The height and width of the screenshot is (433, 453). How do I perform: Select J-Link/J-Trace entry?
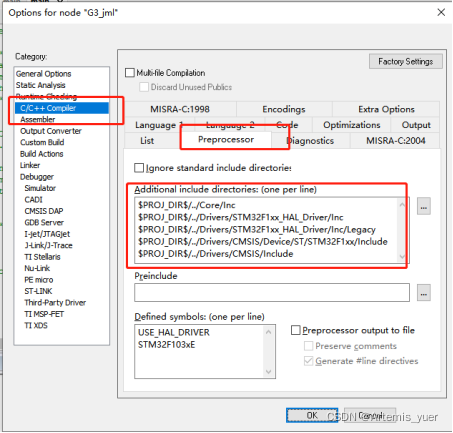click(x=48, y=245)
